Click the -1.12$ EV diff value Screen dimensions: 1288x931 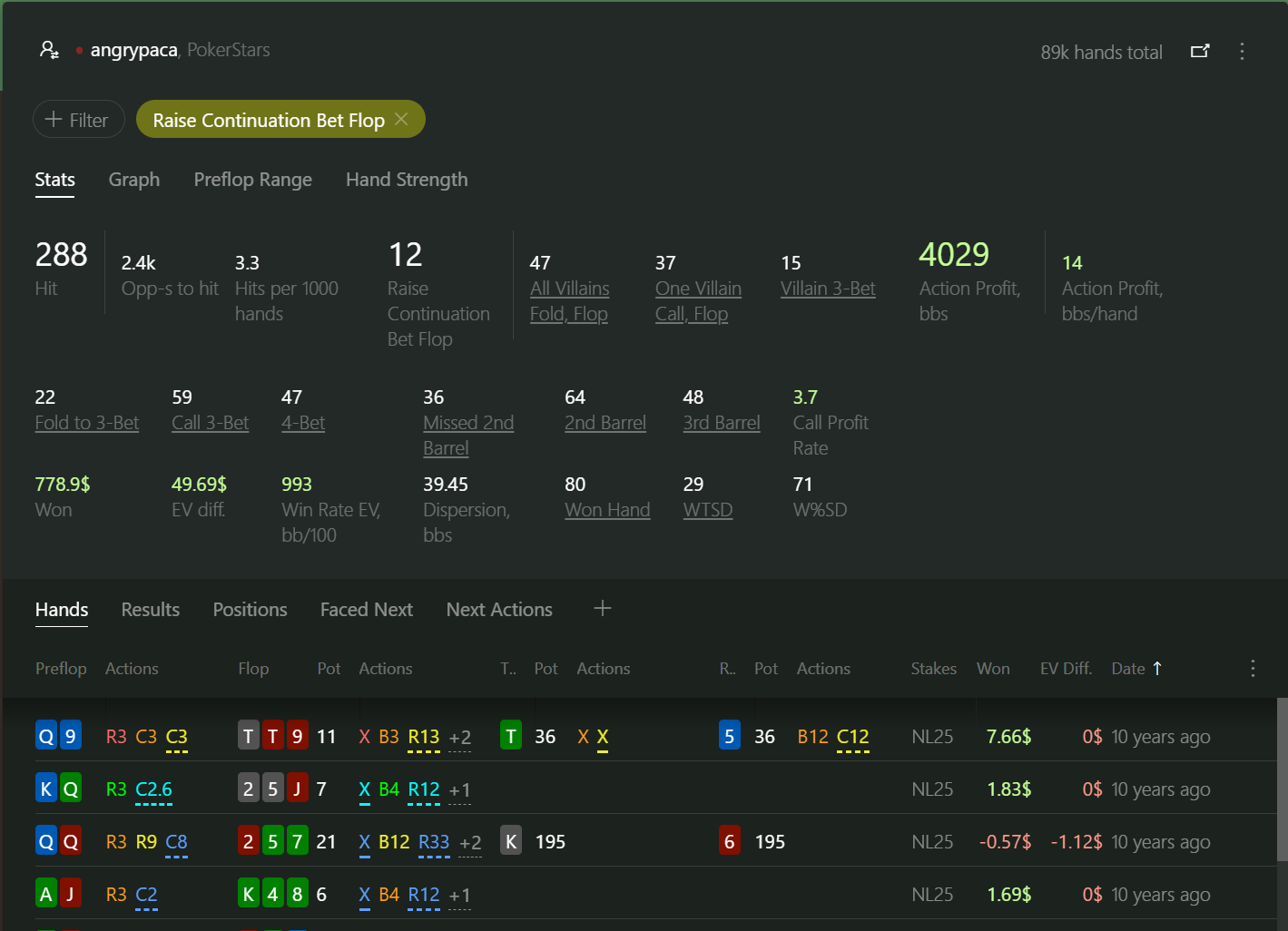[1077, 842]
